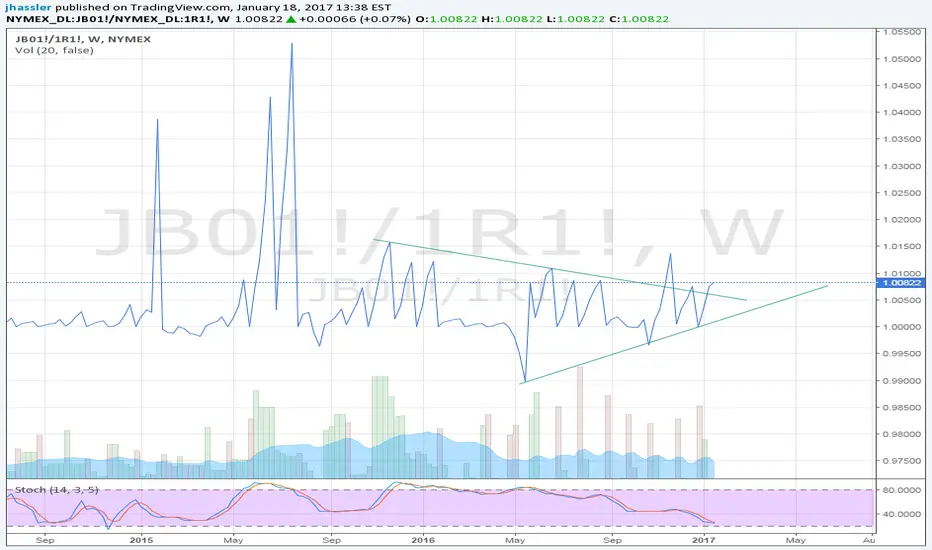This screenshot has height=550, width=932.
Task: Open the jhassler author link
Action: tap(28, 7)
